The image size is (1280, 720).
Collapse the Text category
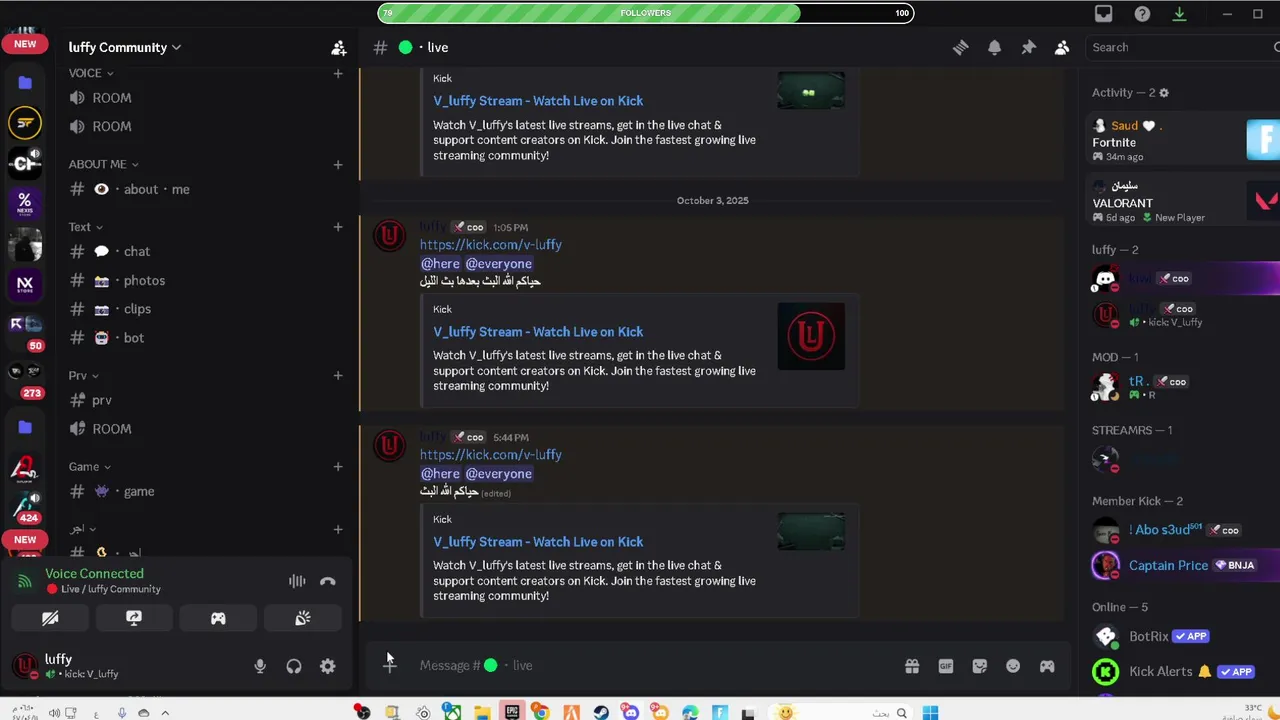coord(86,227)
